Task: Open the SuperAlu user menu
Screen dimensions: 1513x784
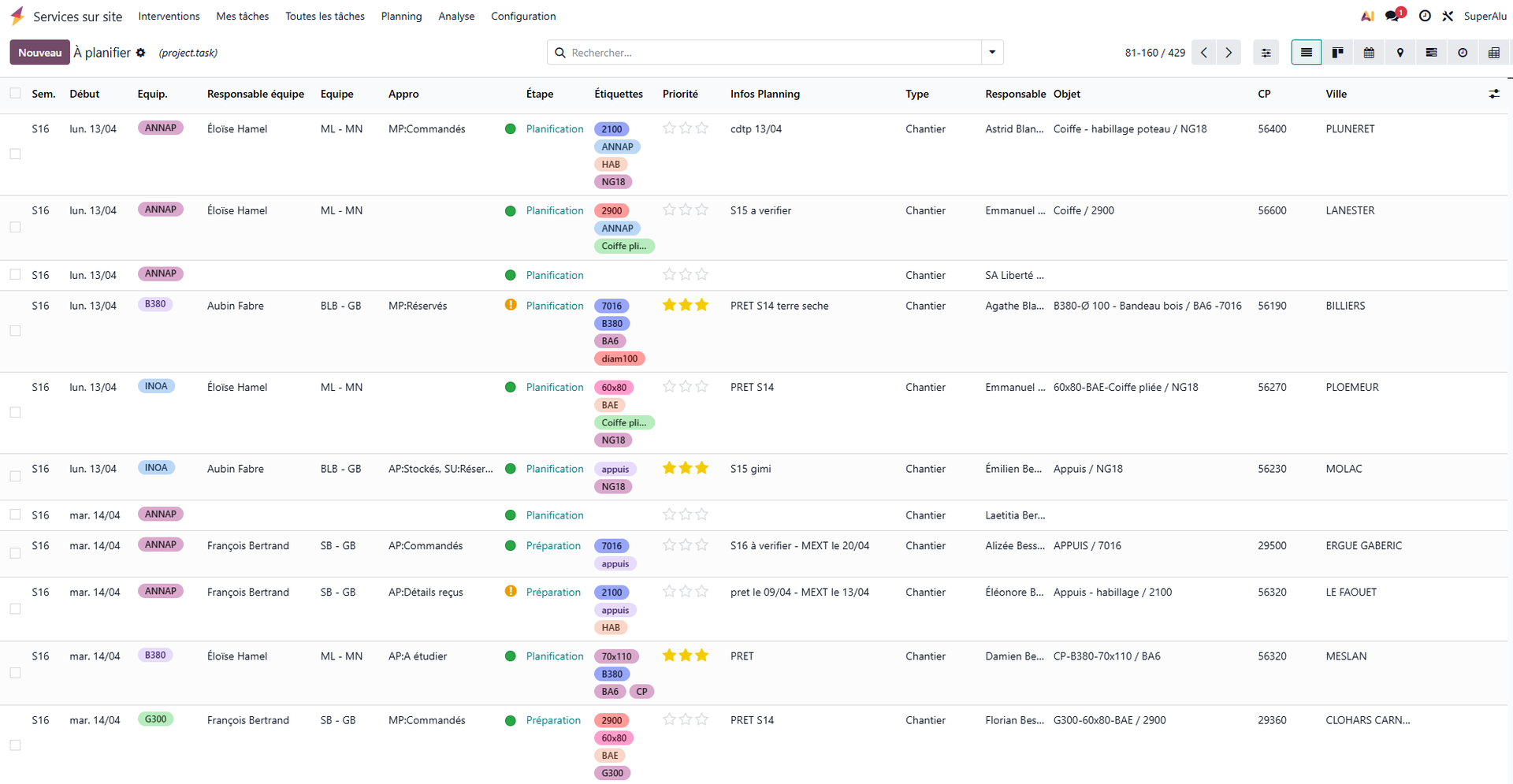Action: [1485, 16]
